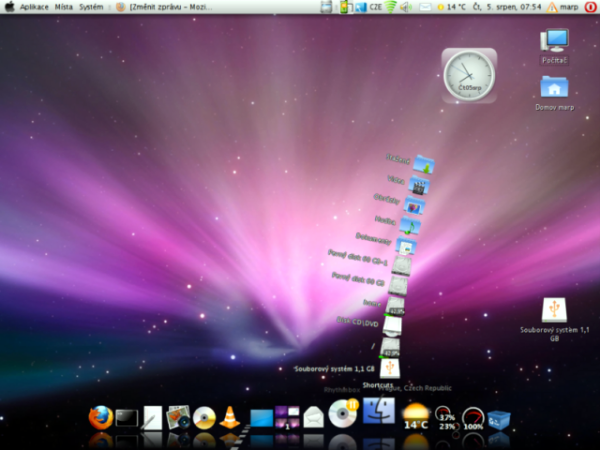Open the calendar from date Čt, 5. srpen, 07:54

[x=507, y=7]
